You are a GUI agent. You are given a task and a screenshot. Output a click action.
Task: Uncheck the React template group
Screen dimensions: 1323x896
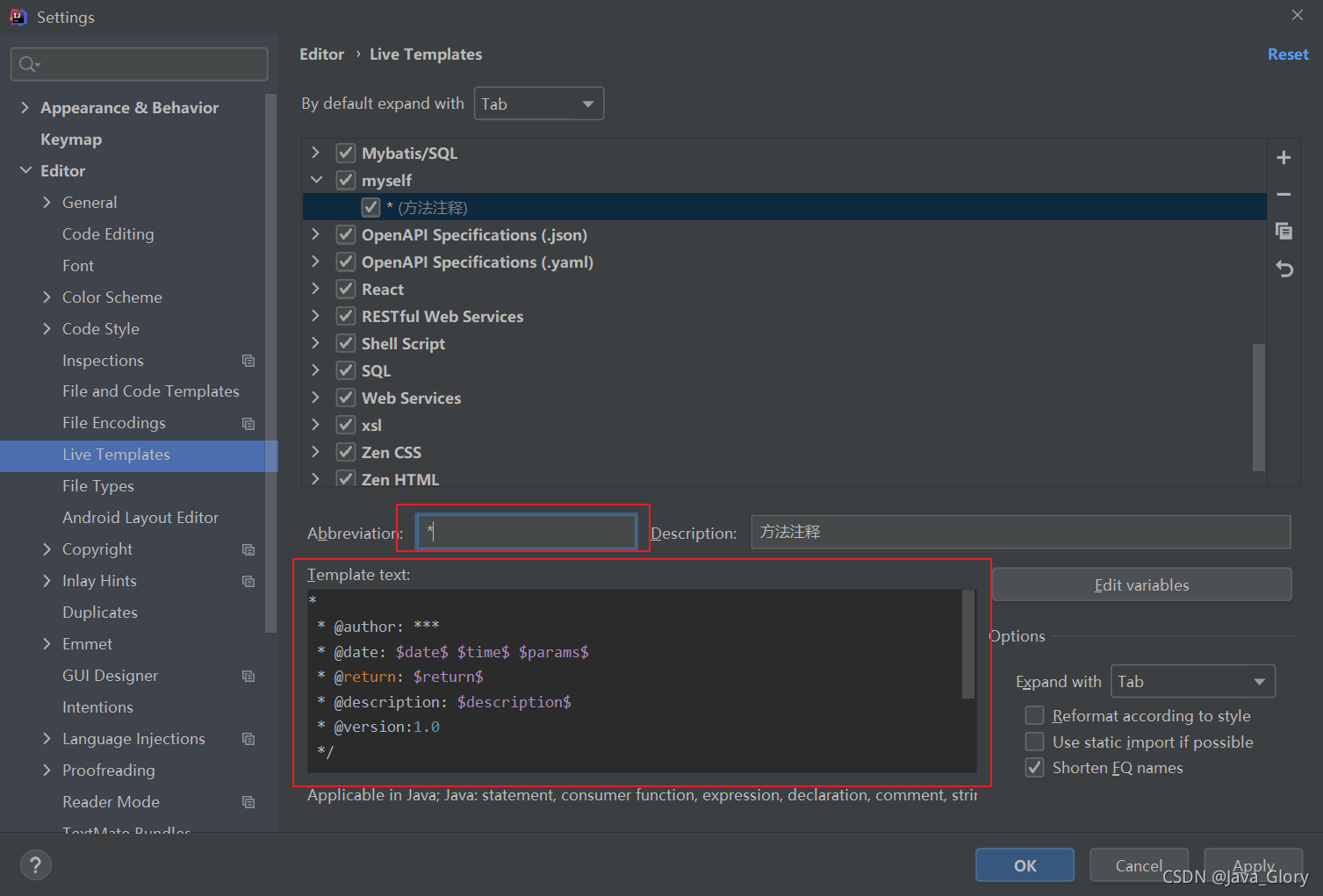point(346,289)
